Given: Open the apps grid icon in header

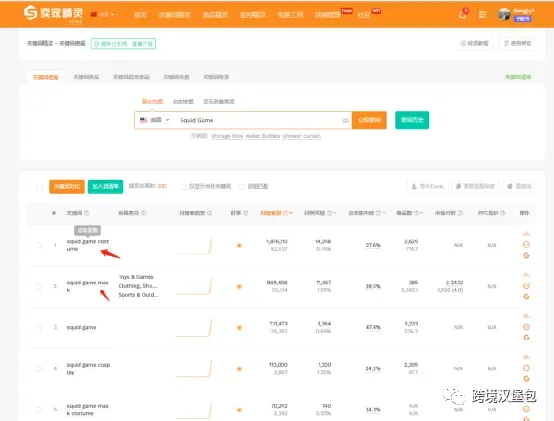Looking at the screenshot, I should click(482, 14).
